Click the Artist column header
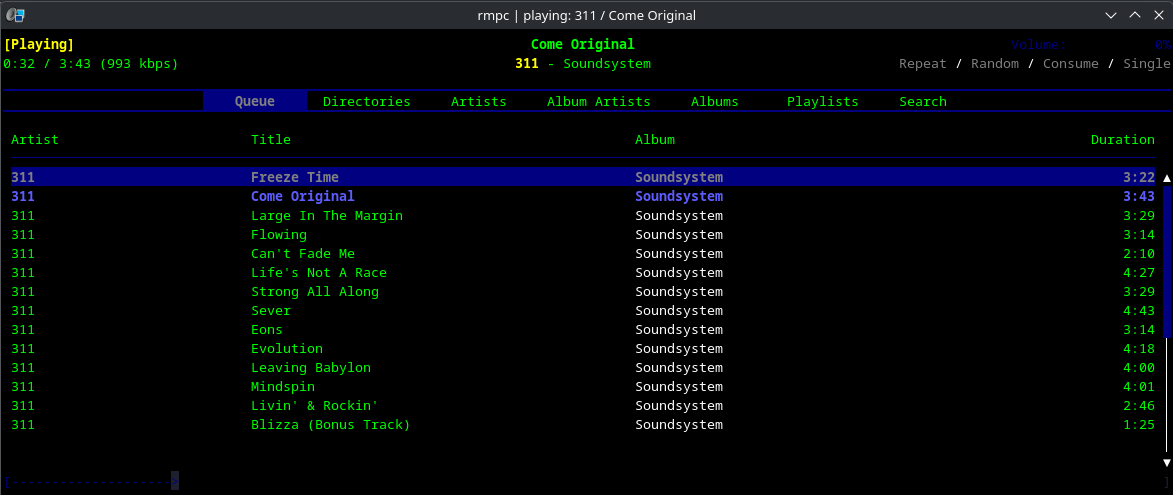1173x495 pixels. point(34,140)
